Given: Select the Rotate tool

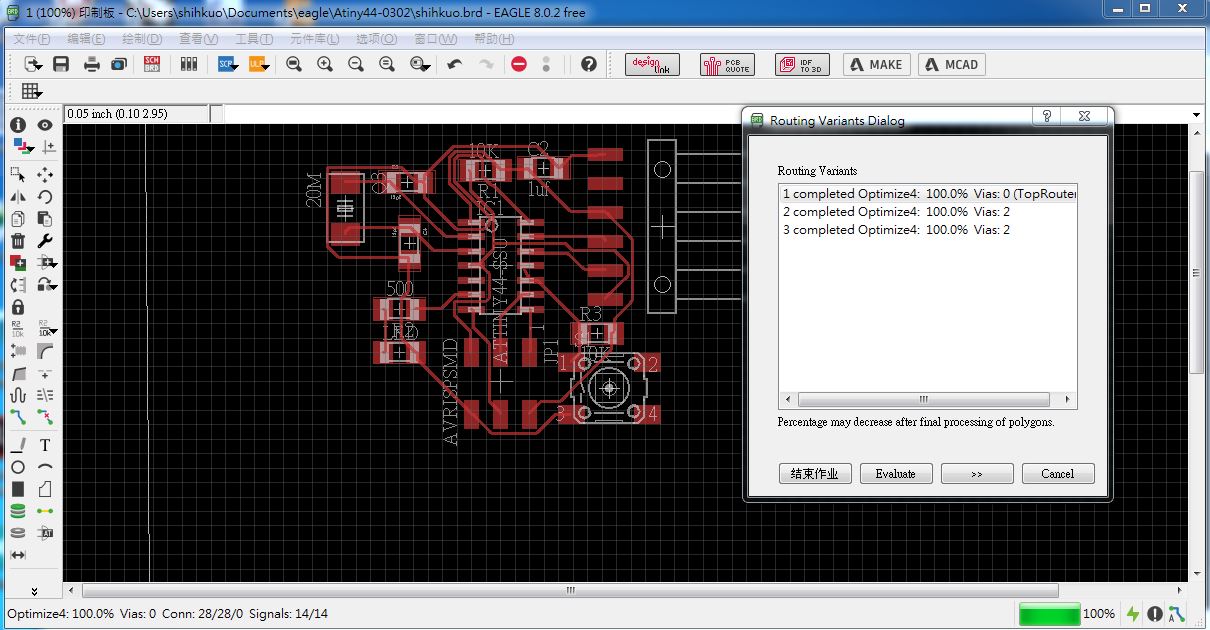Looking at the screenshot, I should [x=43, y=195].
